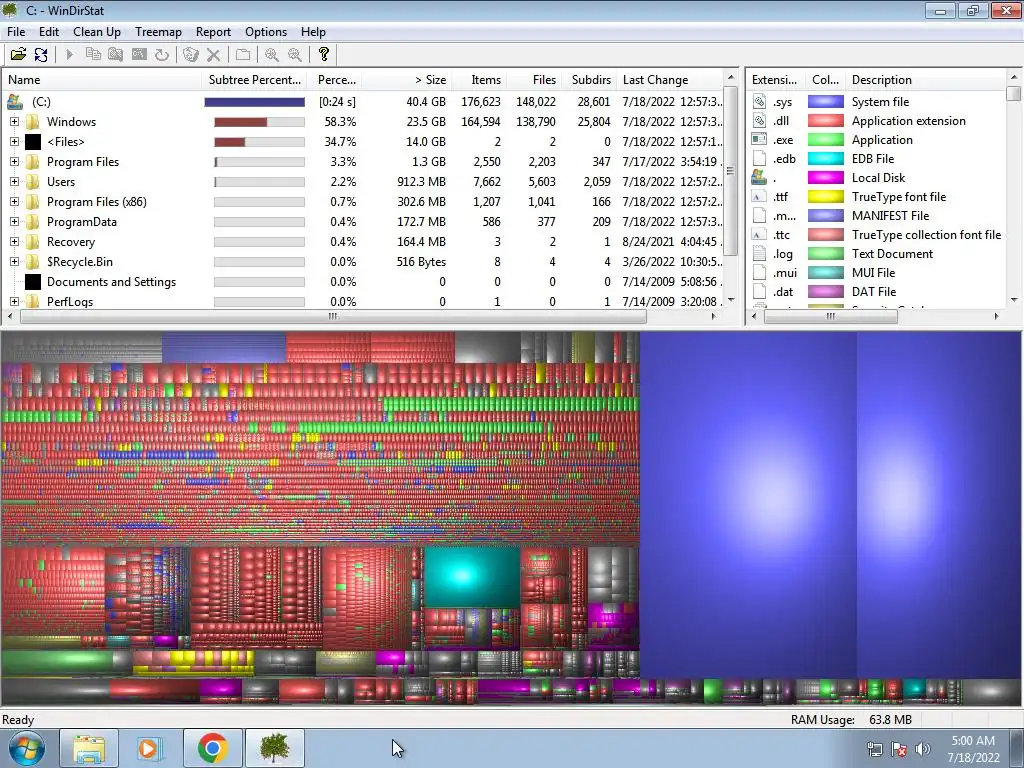The height and width of the screenshot is (768, 1024).
Task: Open the Clean Up menu
Action: 97,32
